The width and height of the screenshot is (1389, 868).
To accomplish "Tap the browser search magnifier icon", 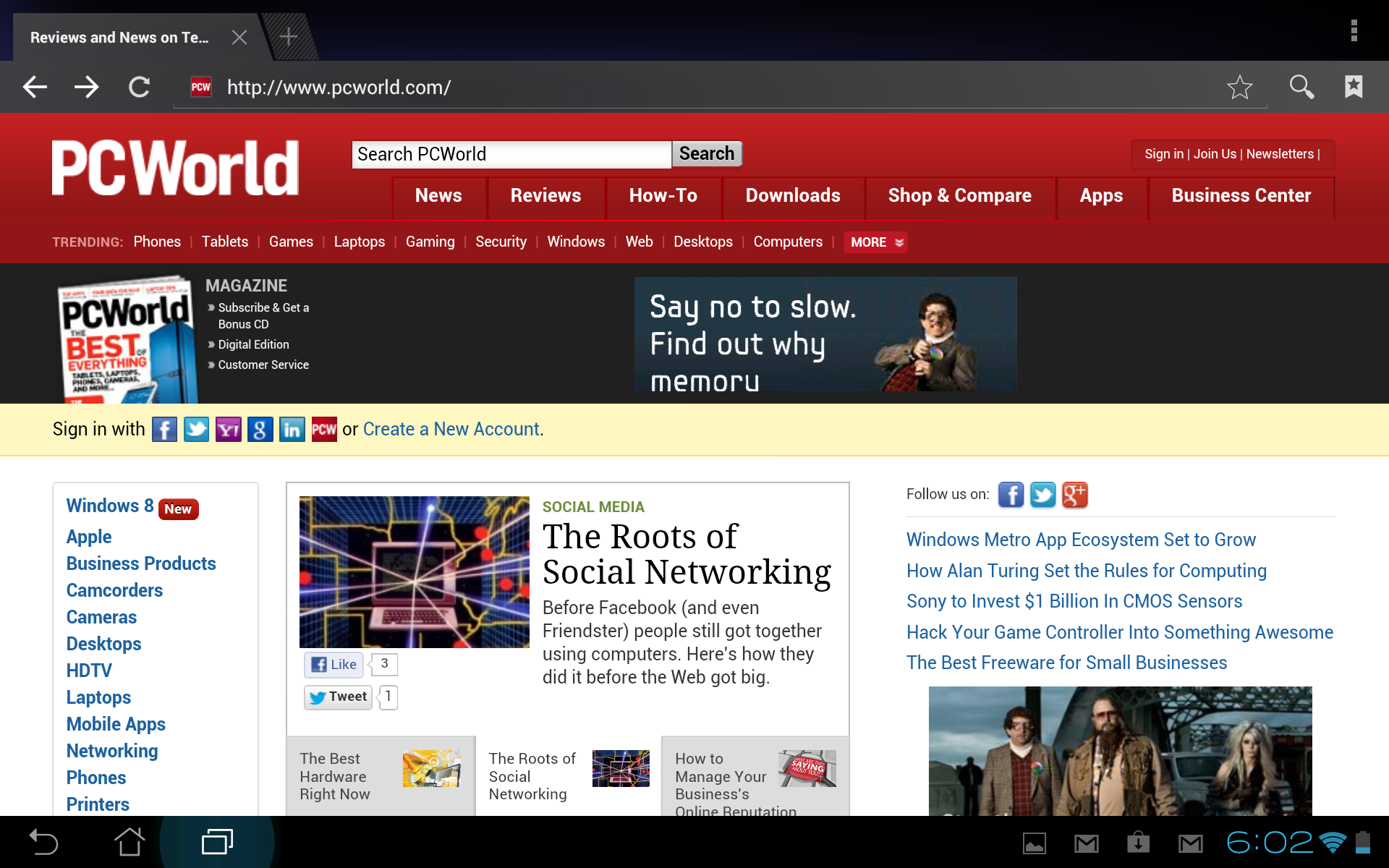I will tap(1301, 87).
